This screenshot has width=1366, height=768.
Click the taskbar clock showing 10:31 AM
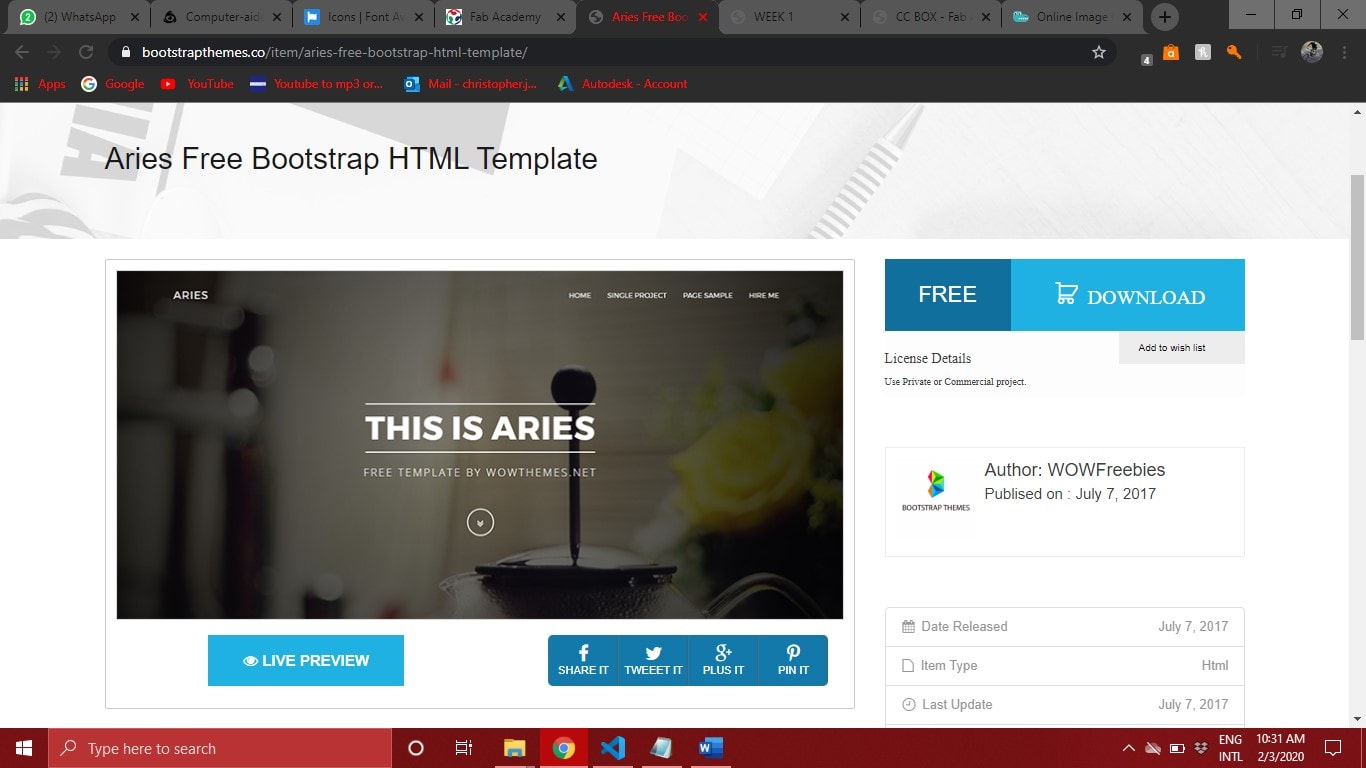tap(1281, 748)
